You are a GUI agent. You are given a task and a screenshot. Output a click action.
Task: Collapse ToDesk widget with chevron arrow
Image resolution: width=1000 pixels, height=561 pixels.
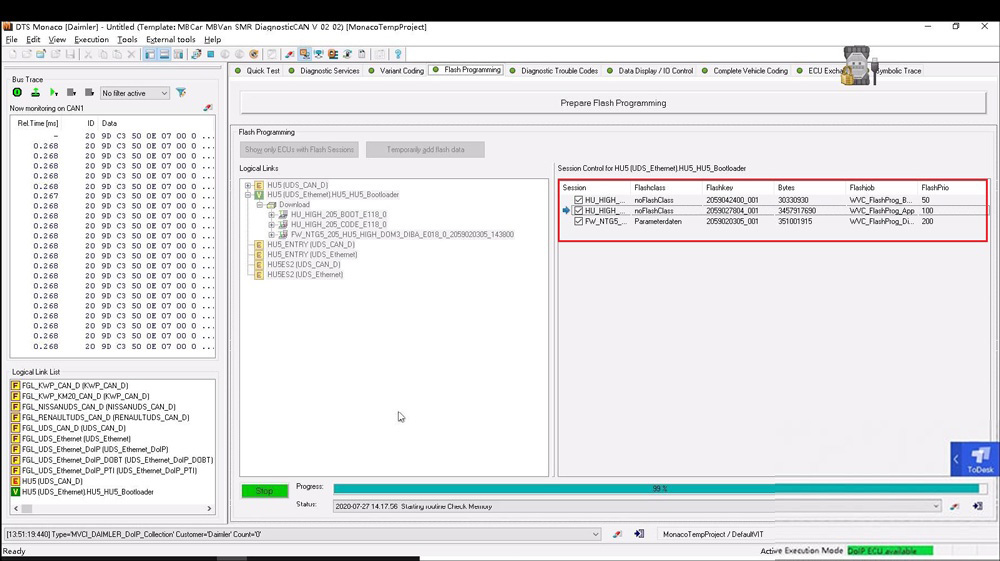[x=956, y=459]
